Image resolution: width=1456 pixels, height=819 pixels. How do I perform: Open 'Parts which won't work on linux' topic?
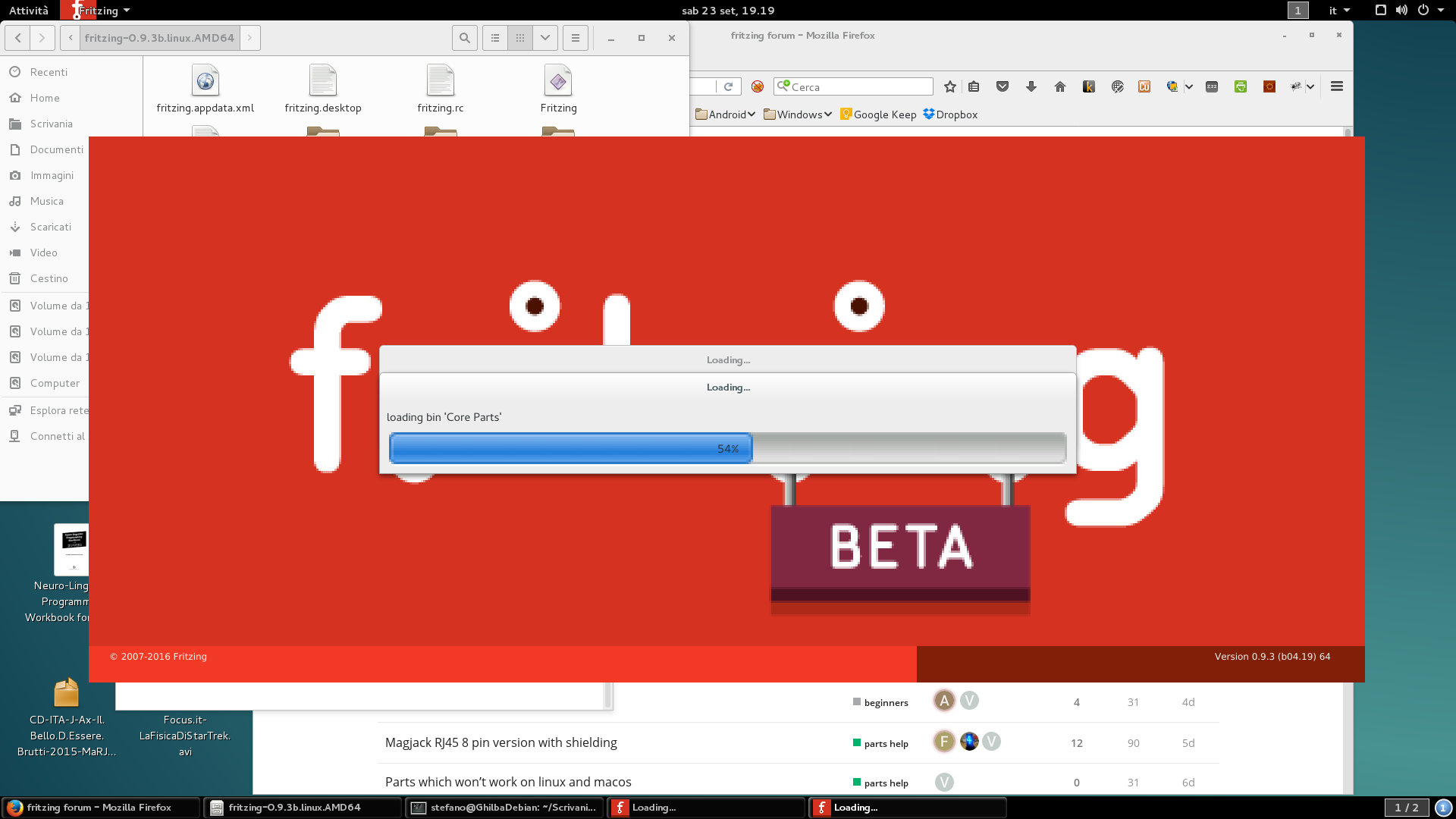[508, 782]
